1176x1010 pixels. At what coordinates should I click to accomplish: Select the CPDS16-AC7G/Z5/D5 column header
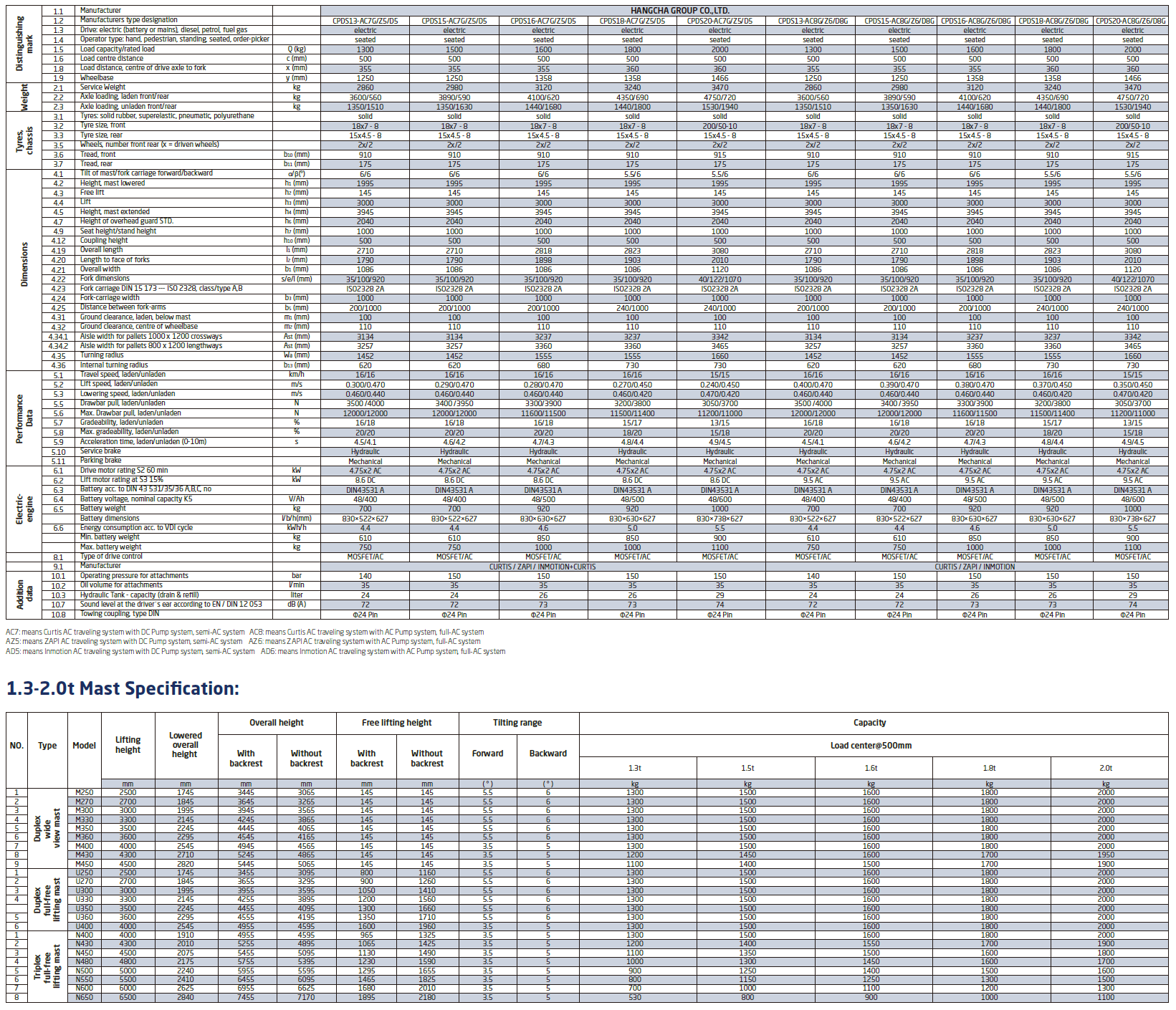(x=543, y=21)
